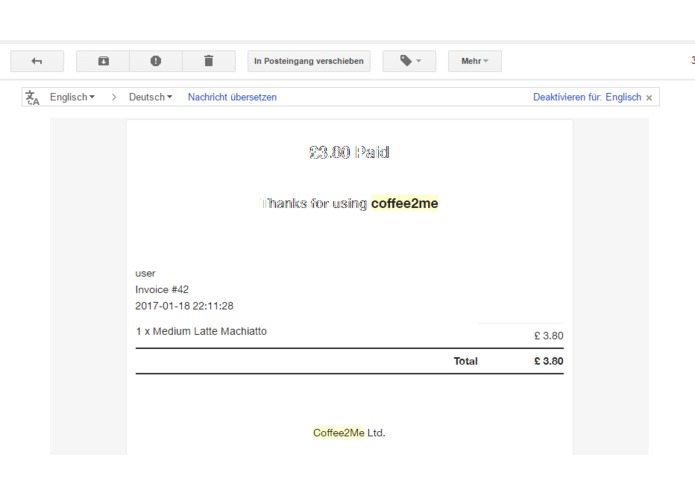Archive this email with the archive icon
This screenshot has width=695, height=494.
(103, 61)
